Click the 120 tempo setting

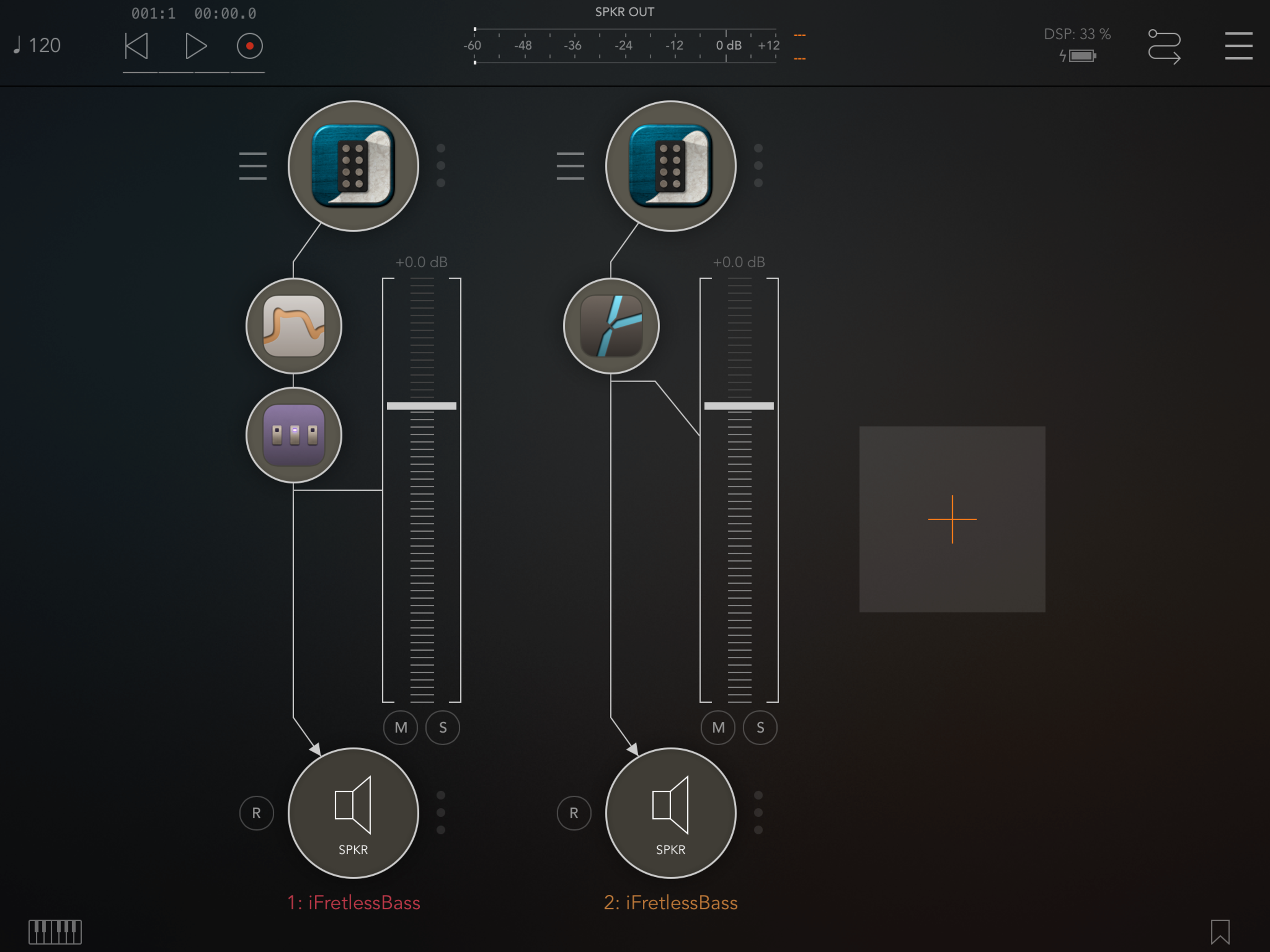(38, 46)
